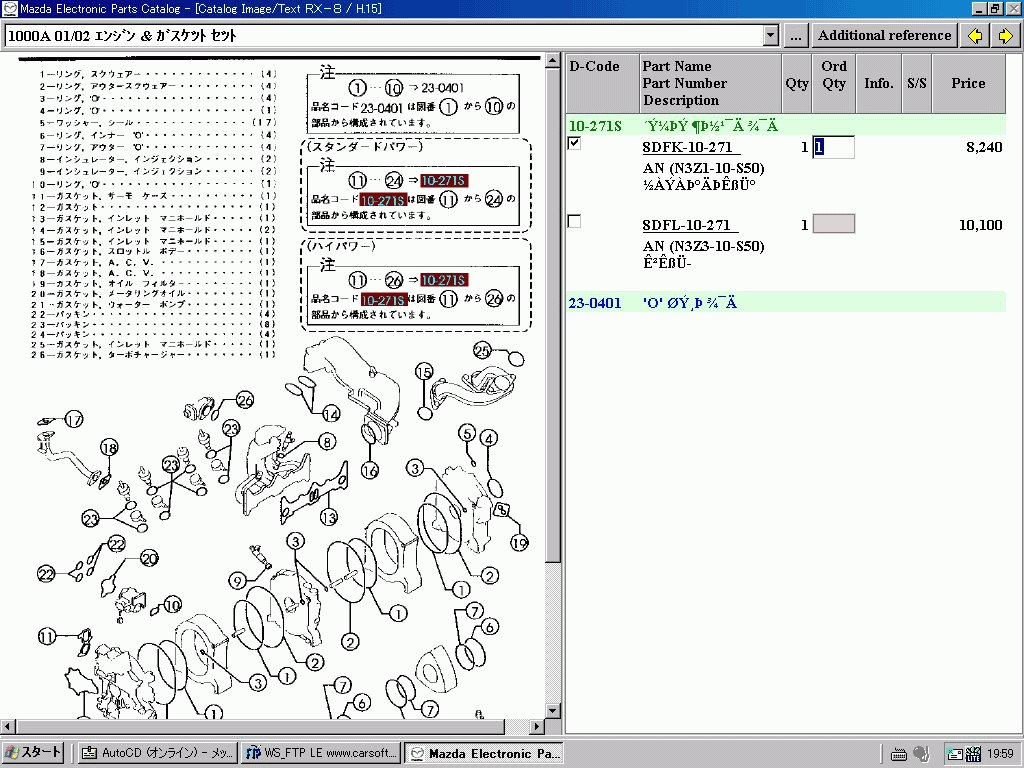This screenshot has width=1024, height=768.
Task: Go to previous catalog page with left arrow
Action: pyautogui.click(x=974, y=36)
